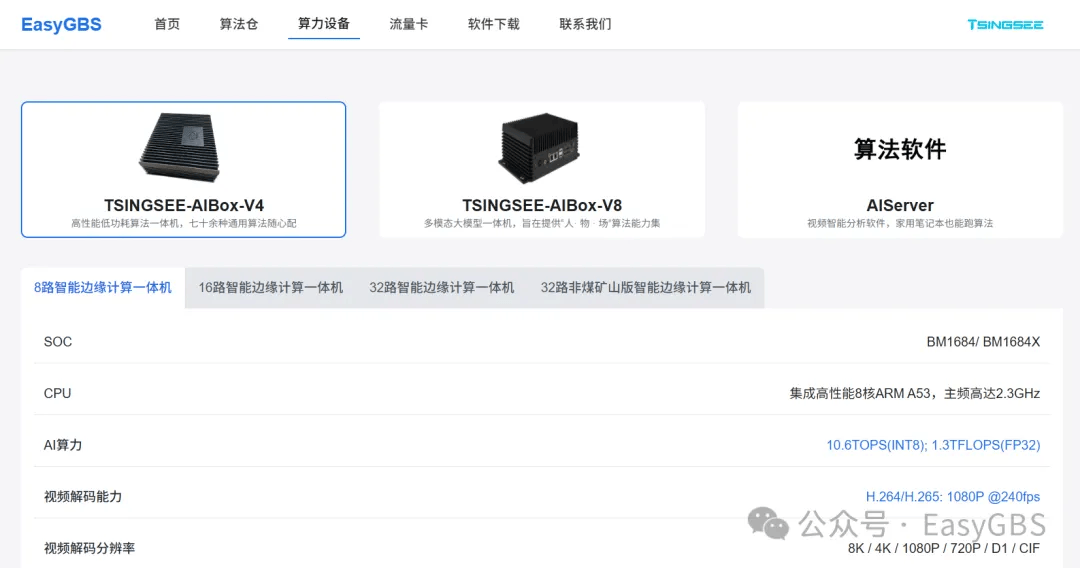Select the TSINGSEE-AIBox-V4 title
This screenshot has width=1080, height=568.
184,205
